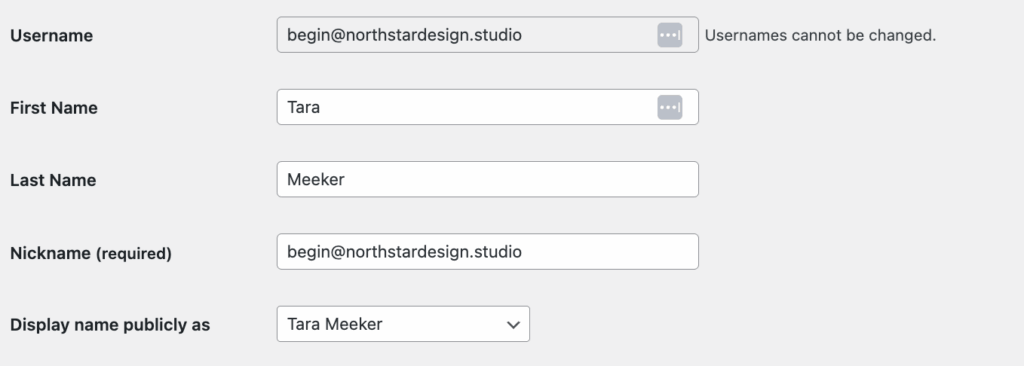This screenshot has width=1024, height=366.
Task: Click the "First Name" field label
Action: tap(54, 108)
